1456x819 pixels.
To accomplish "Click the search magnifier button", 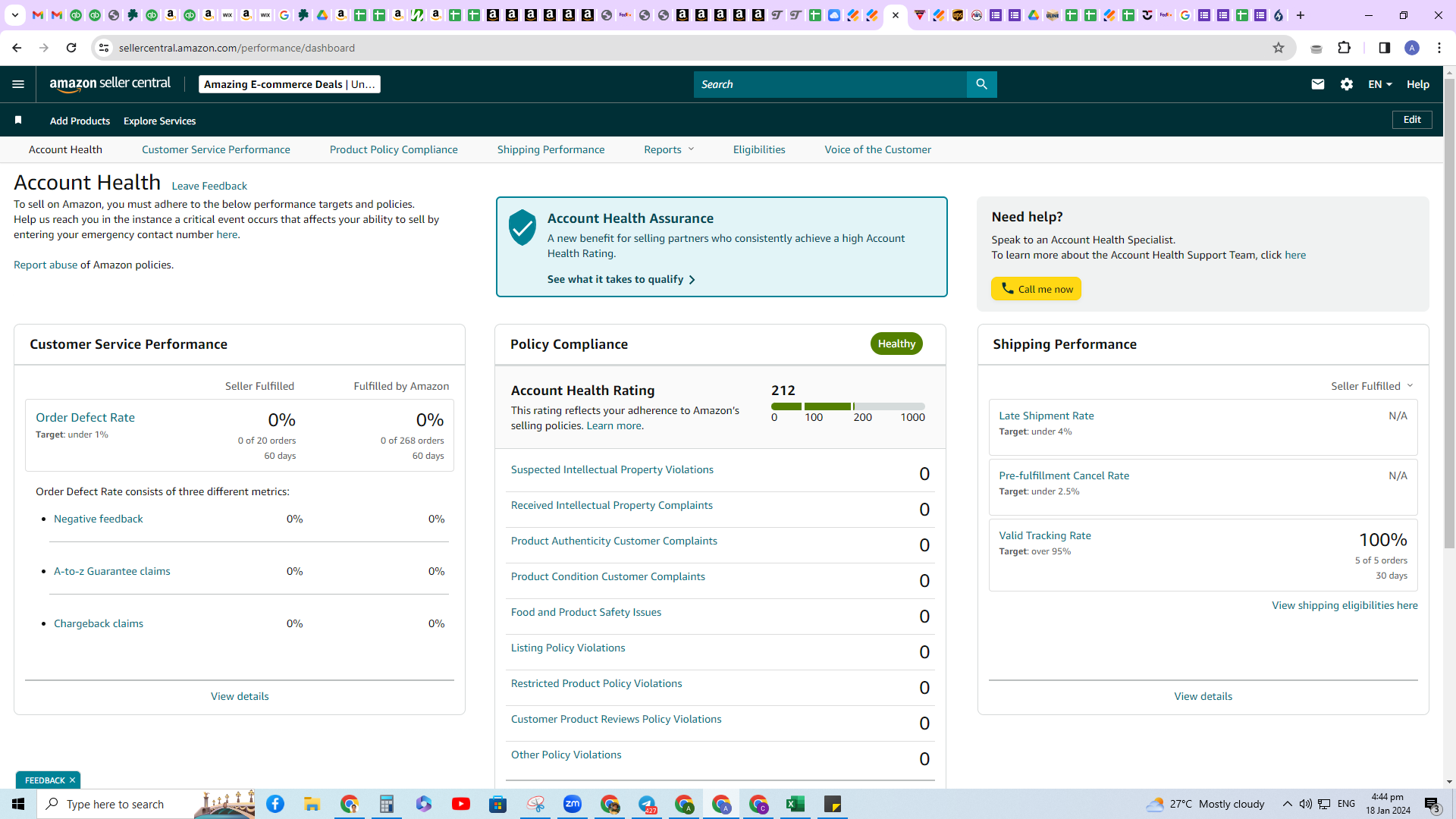I will coord(981,84).
